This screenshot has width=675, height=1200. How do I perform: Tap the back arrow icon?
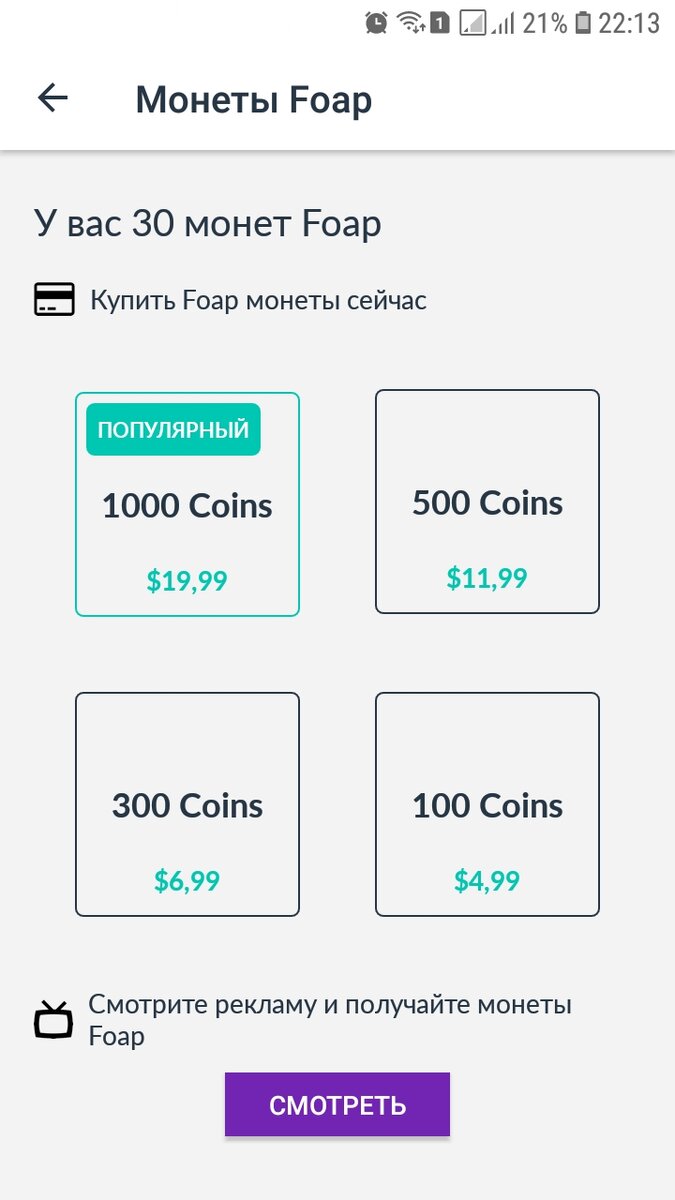point(53,97)
